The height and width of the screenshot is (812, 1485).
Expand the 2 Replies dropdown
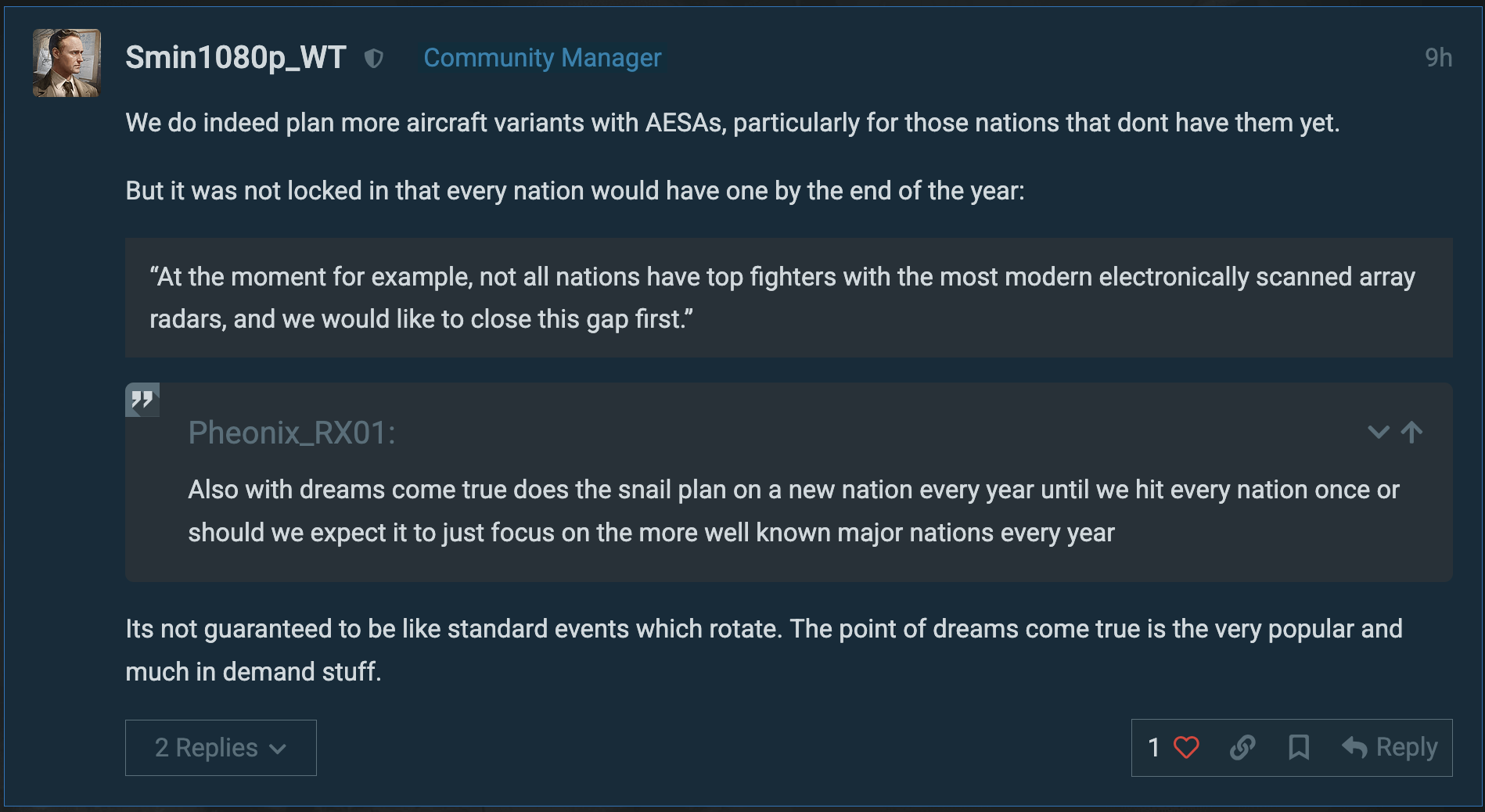click(x=221, y=748)
